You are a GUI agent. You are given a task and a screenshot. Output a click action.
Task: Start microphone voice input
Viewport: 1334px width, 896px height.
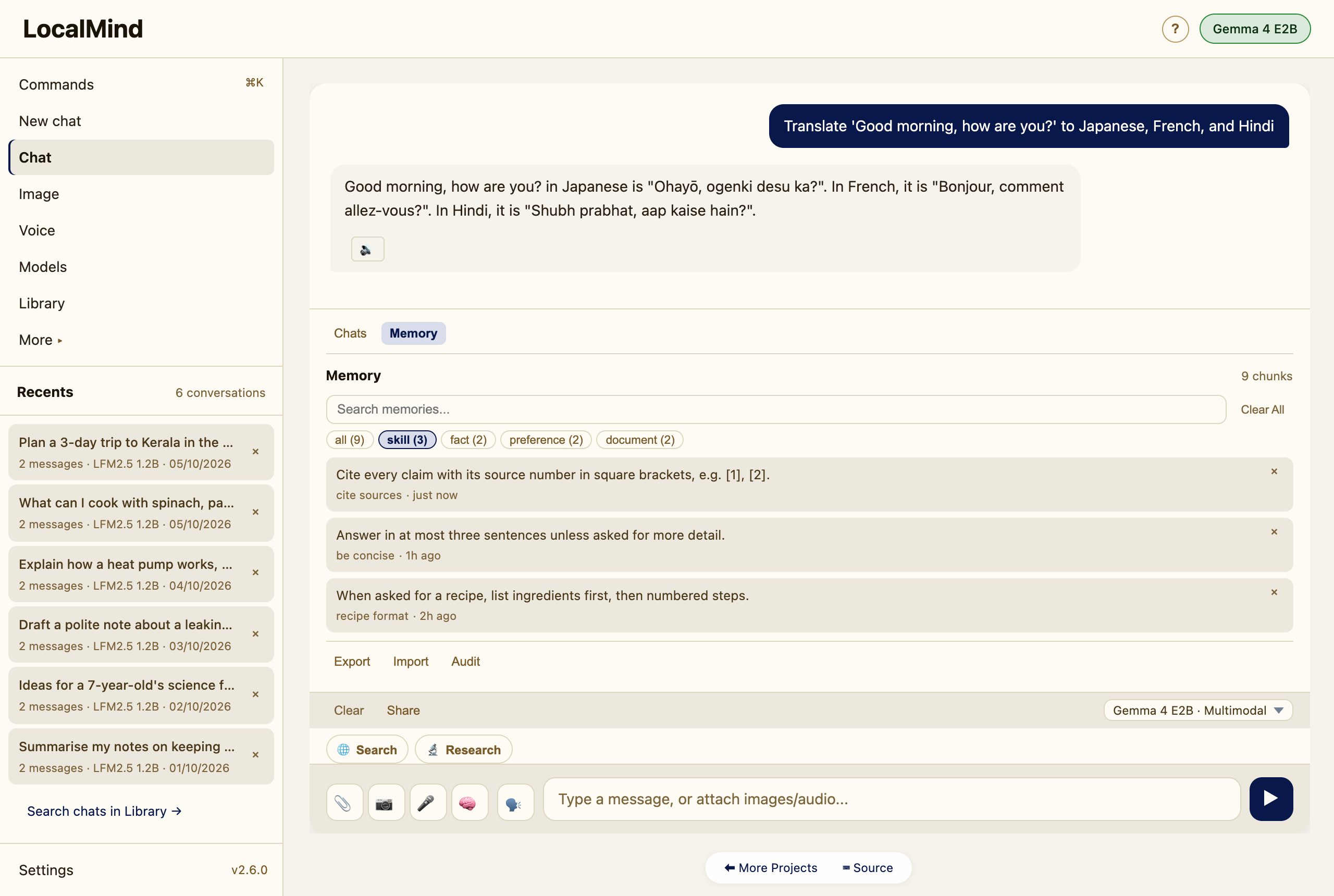tap(427, 802)
